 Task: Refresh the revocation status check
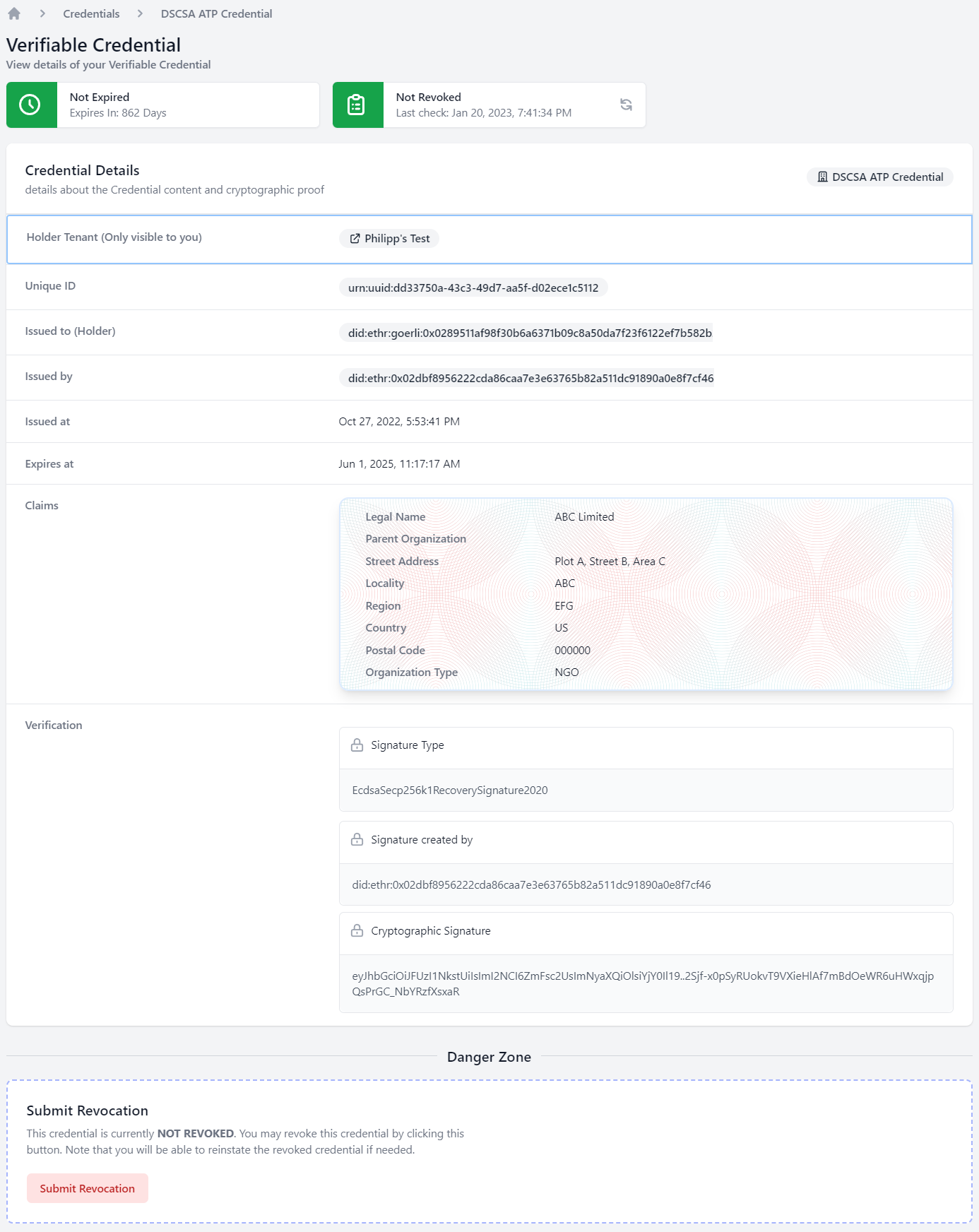point(626,105)
